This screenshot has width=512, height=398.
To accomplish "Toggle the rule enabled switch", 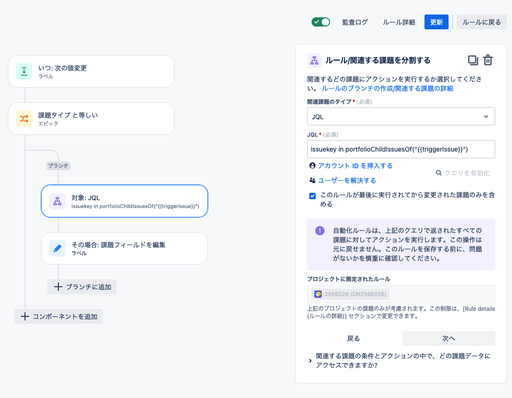I will [321, 22].
